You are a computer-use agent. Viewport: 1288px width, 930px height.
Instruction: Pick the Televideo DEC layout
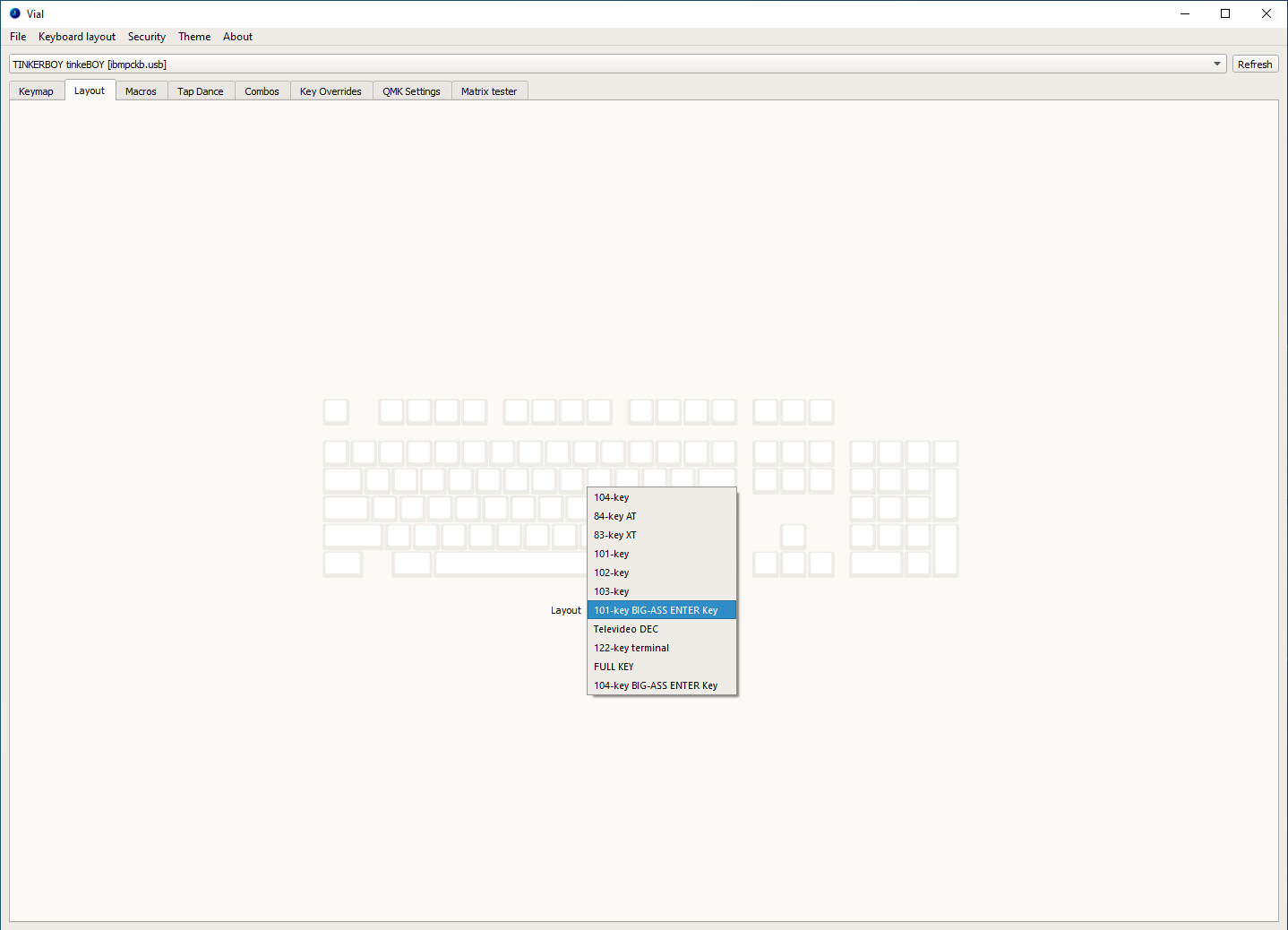click(x=662, y=629)
